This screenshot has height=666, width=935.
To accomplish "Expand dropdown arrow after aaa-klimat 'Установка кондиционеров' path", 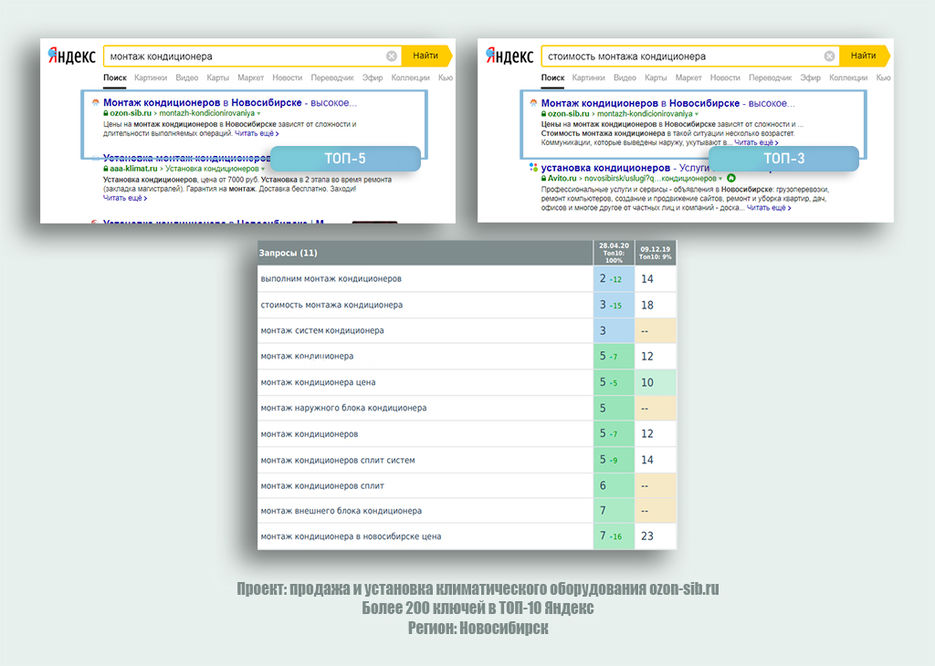I will pyautogui.click(x=263, y=169).
